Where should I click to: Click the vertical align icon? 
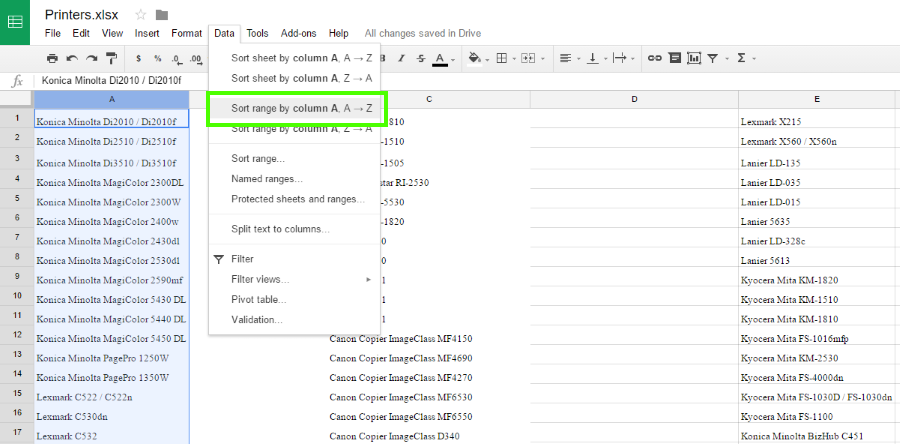click(592, 58)
